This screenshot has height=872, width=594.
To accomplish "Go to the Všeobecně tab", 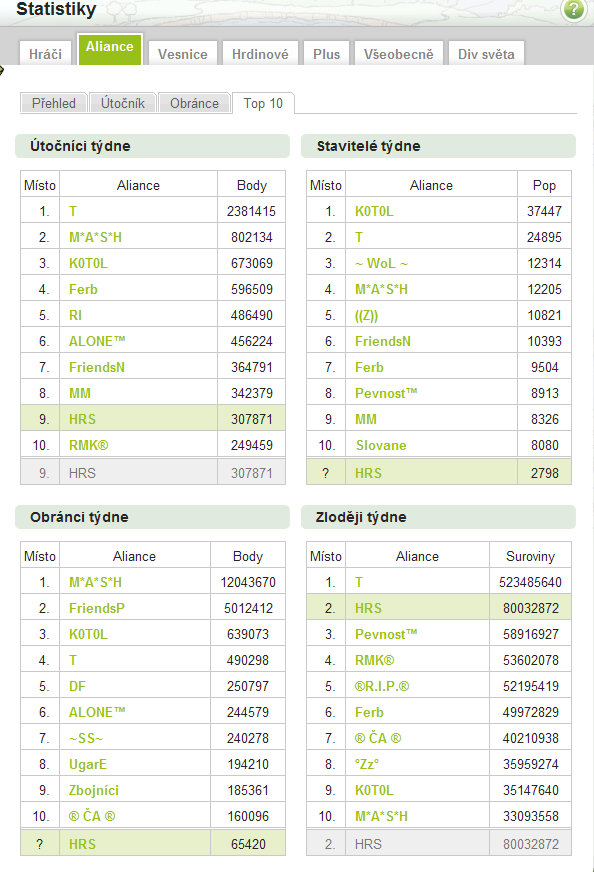I will [x=399, y=54].
